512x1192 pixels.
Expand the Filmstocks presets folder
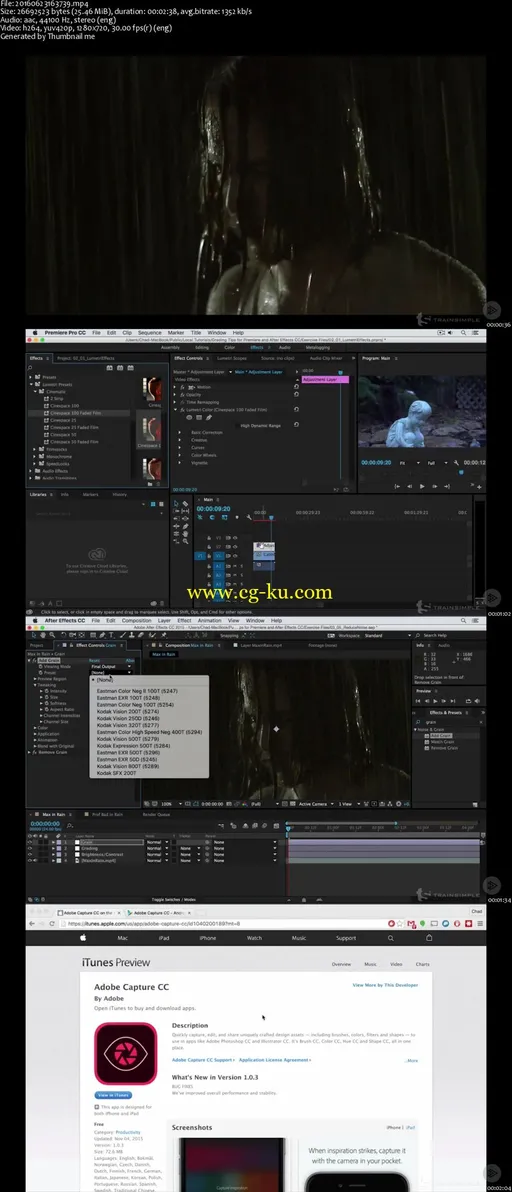point(36,449)
